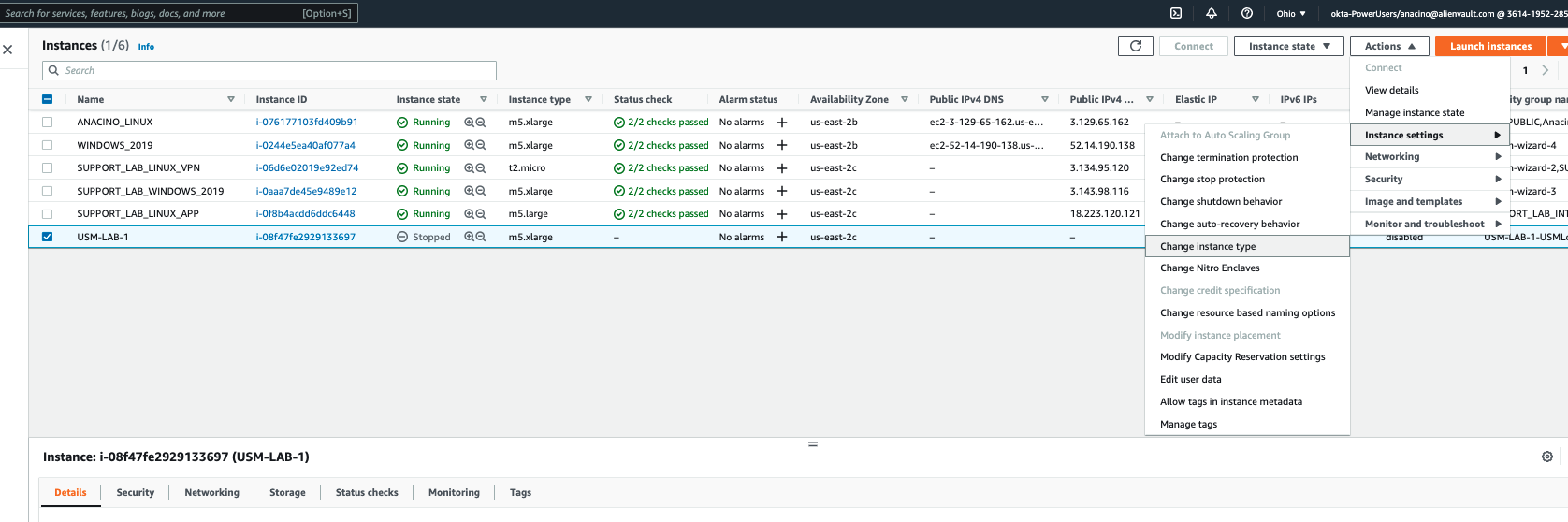Click the minus magnifier in the SUPPORT_LAB_LINUX_VPN row
The height and width of the screenshot is (522, 1568).
pyautogui.click(x=481, y=168)
